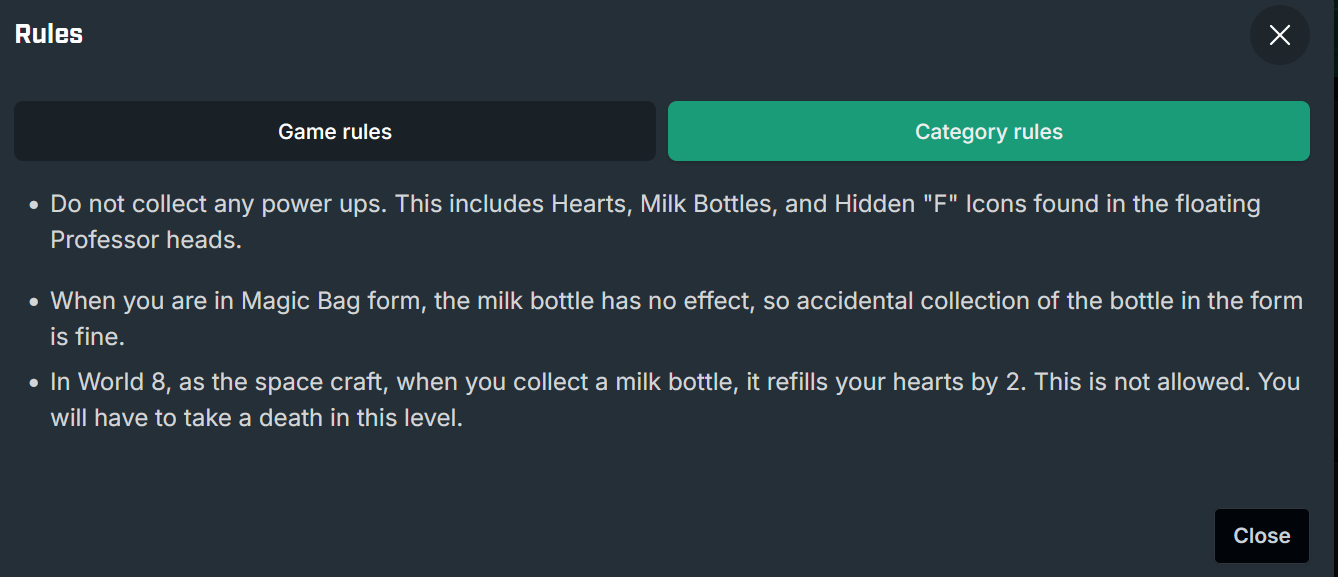Click the bullet marker before the World 8 rule
Screen dimensions: 1338x577
coord(34,382)
